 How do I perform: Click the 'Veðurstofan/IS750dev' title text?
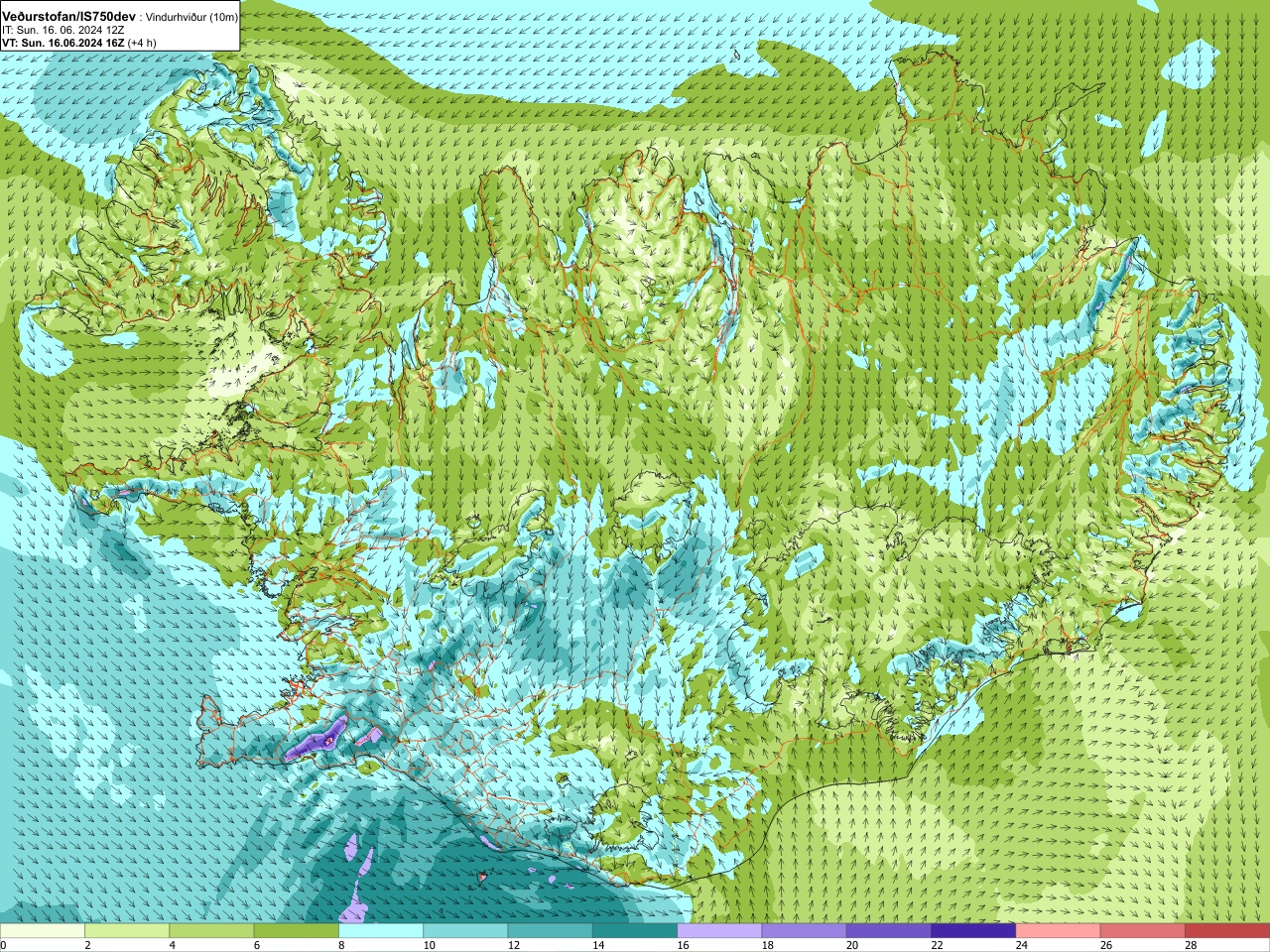69,17
